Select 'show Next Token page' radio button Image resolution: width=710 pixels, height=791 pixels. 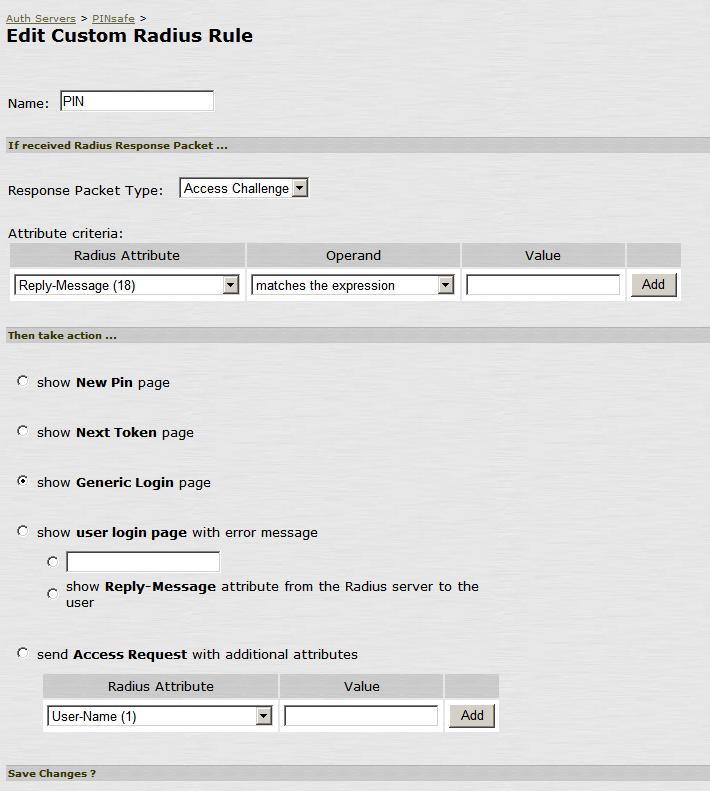[x=22, y=431]
